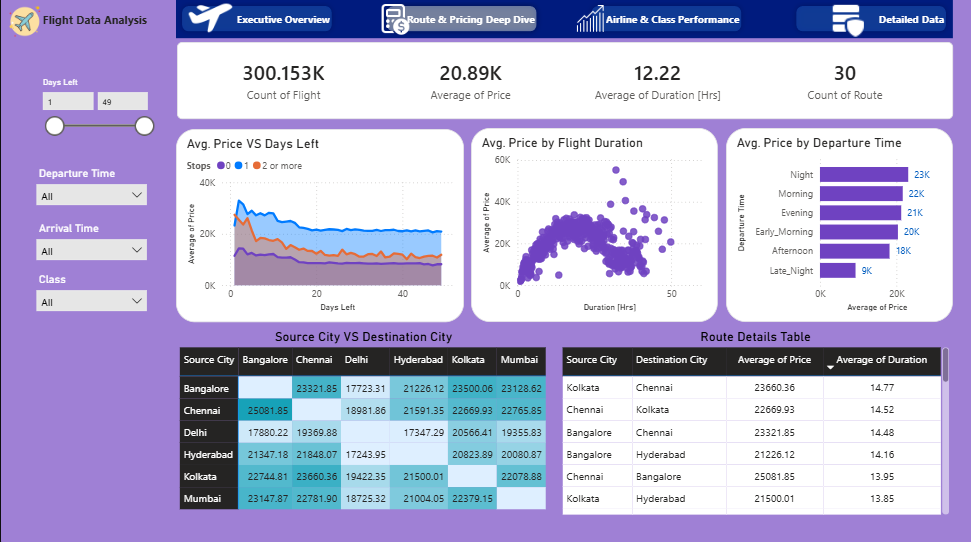
Task: Sort by Average of Duration column header
Action: pos(881,360)
